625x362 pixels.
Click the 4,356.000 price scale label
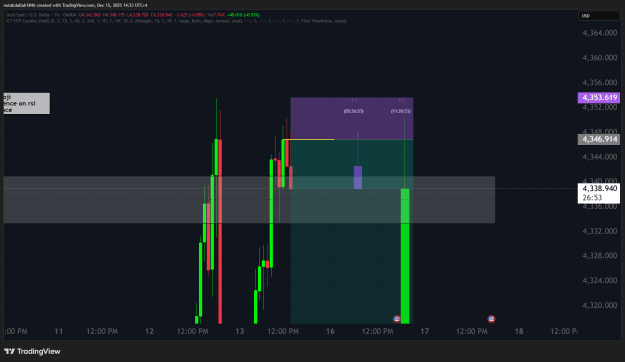click(x=599, y=83)
